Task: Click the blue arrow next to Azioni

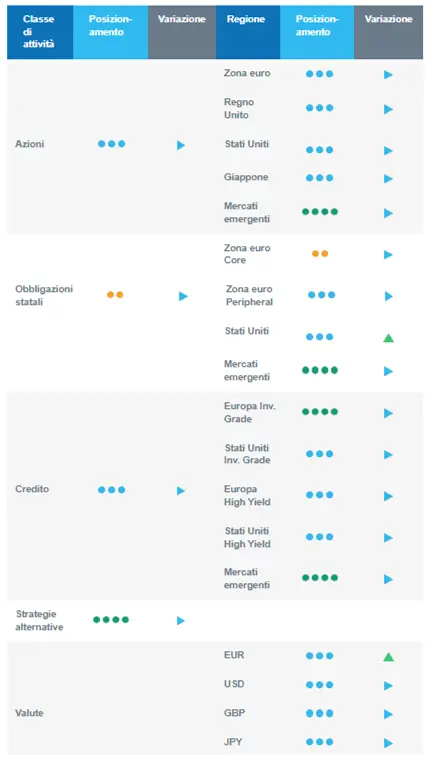Action: [x=181, y=145]
